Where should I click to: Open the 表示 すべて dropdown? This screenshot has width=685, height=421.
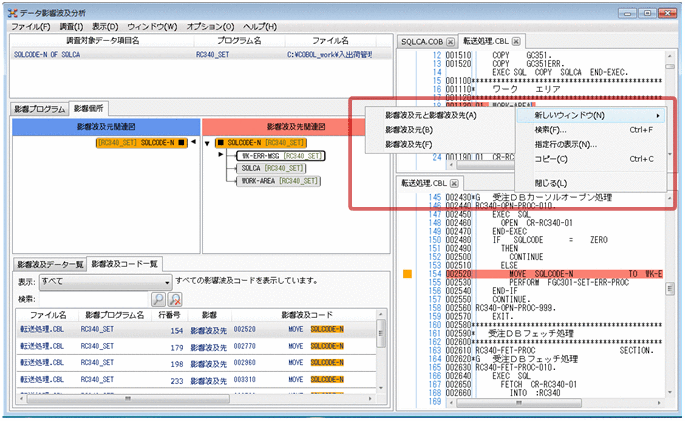pos(105,282)
